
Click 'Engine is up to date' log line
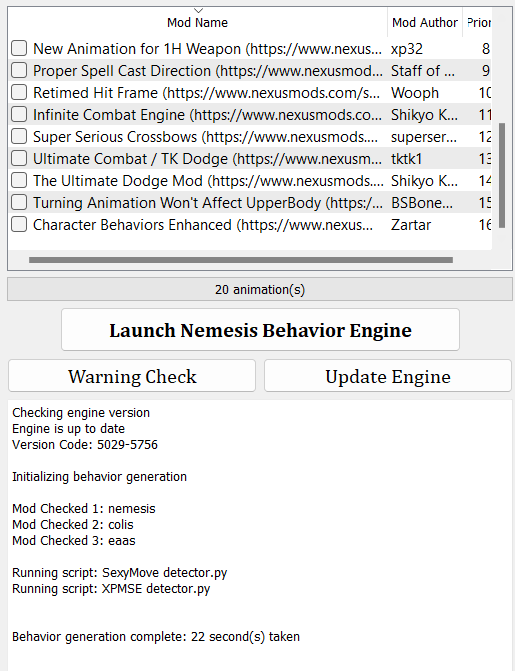coord(68,428)
